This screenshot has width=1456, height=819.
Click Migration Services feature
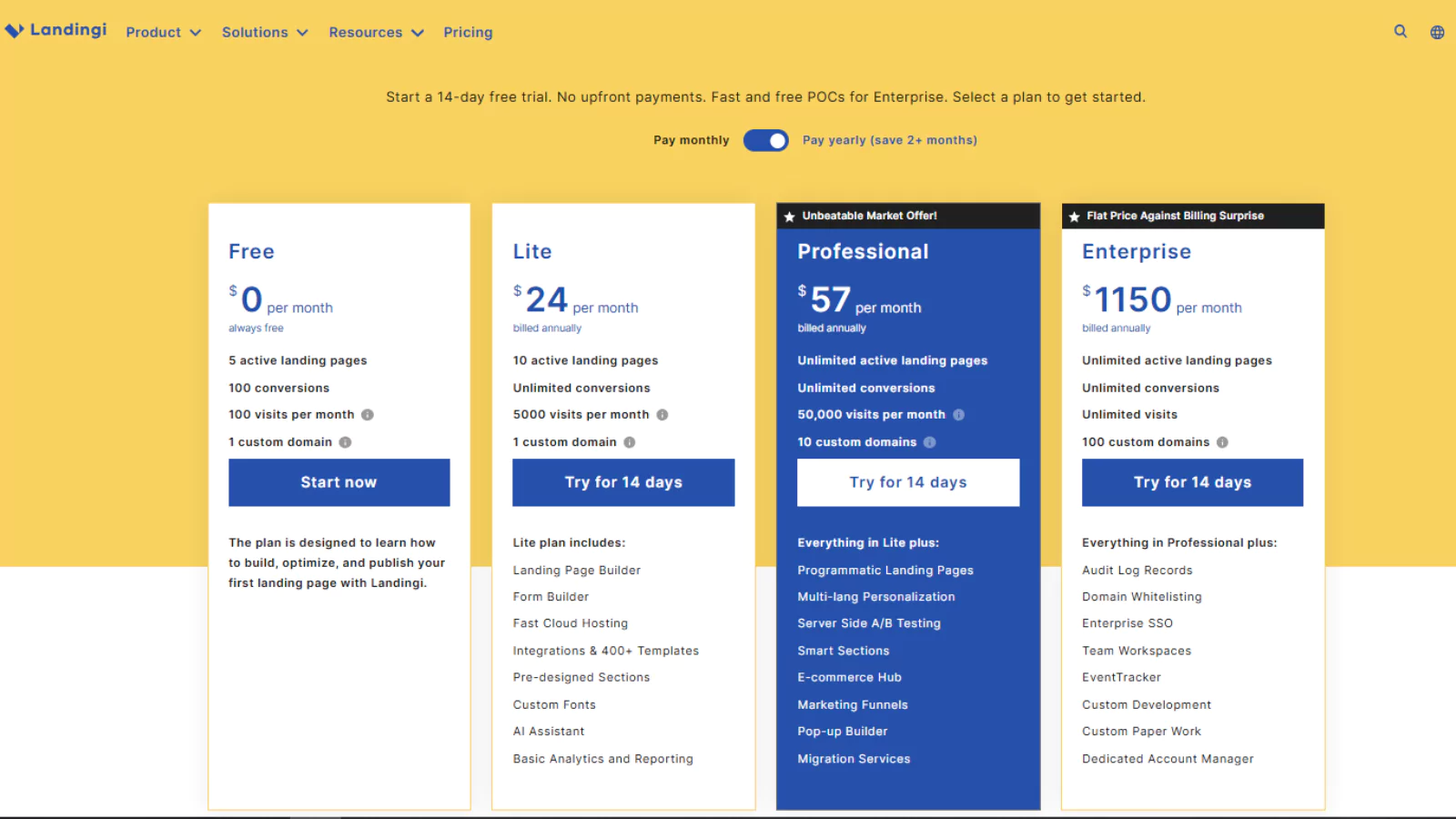click(854, 759)
